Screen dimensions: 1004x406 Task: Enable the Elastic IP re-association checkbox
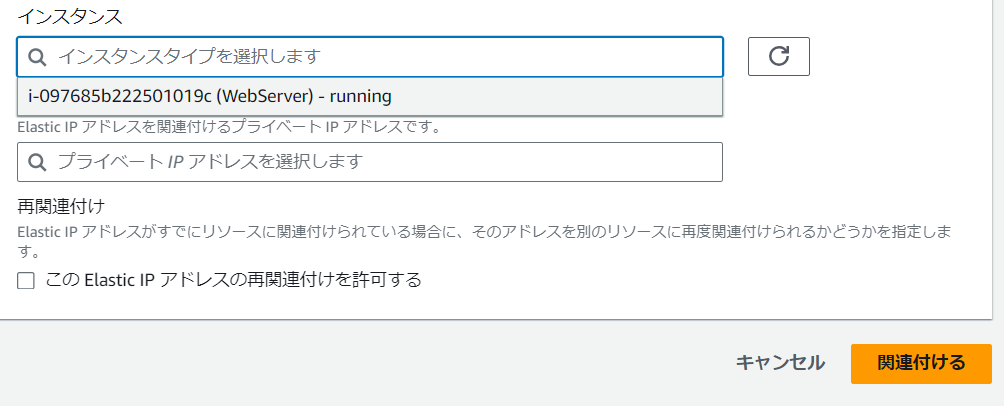click(x=26, y=280)
